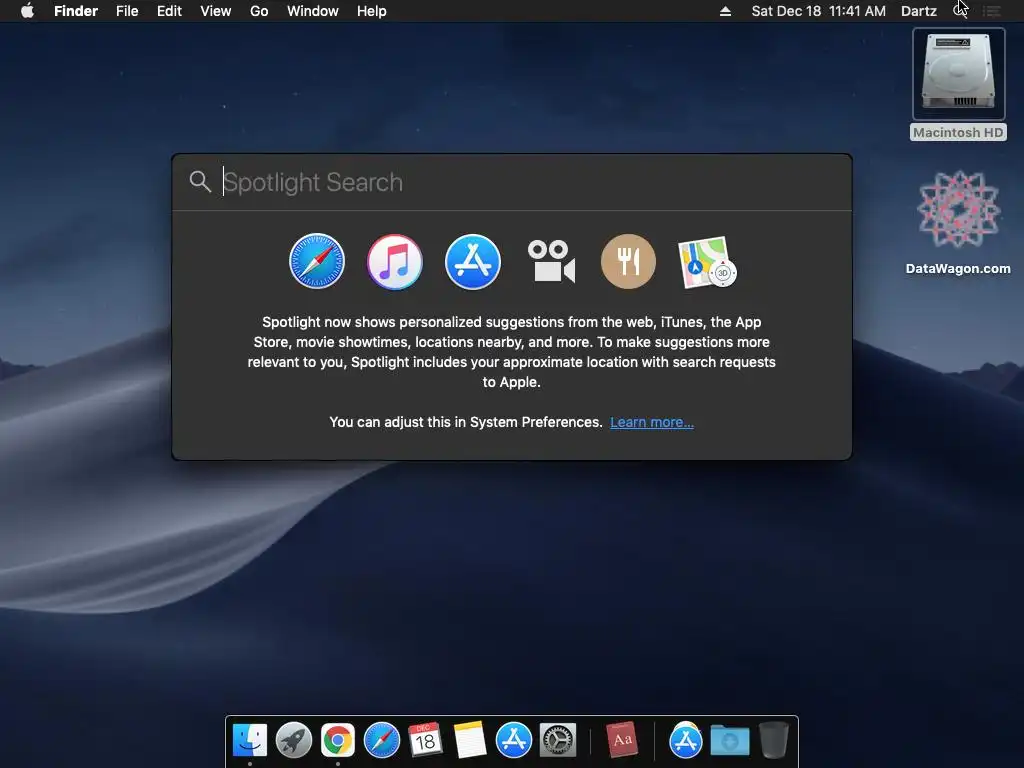Open Applications folder stack in Dock

(x=686, y=740)
